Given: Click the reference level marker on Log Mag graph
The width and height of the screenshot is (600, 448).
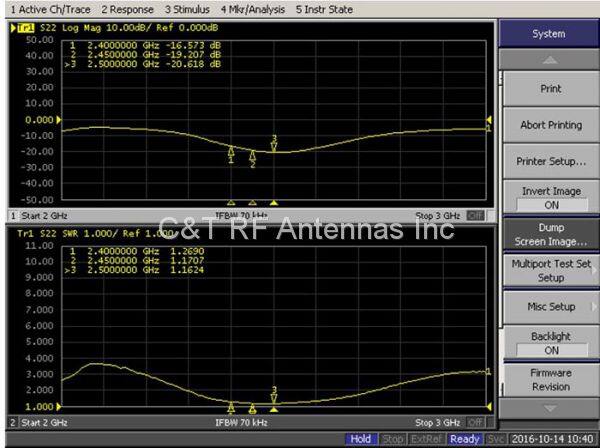Looking at the screenshot, I should point(10,120).
